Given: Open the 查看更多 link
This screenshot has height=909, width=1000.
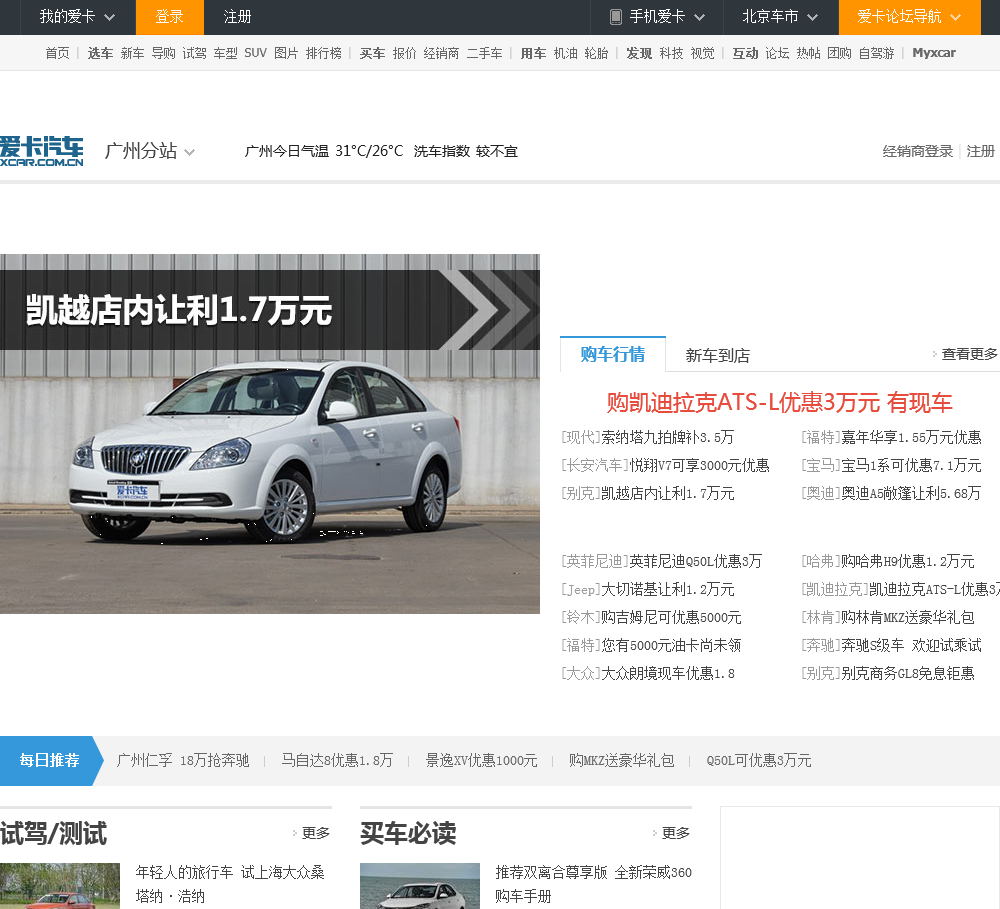Looking at the screenshot, I should [x=969, y=354].
